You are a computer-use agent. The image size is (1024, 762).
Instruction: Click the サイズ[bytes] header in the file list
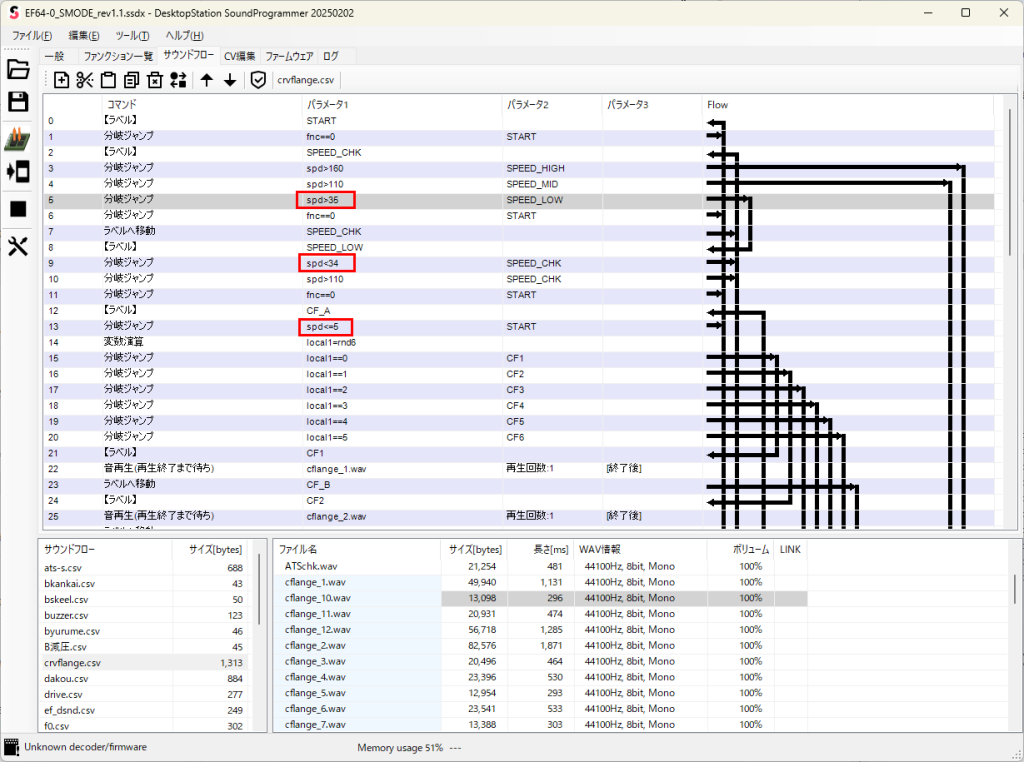[474, 549]
